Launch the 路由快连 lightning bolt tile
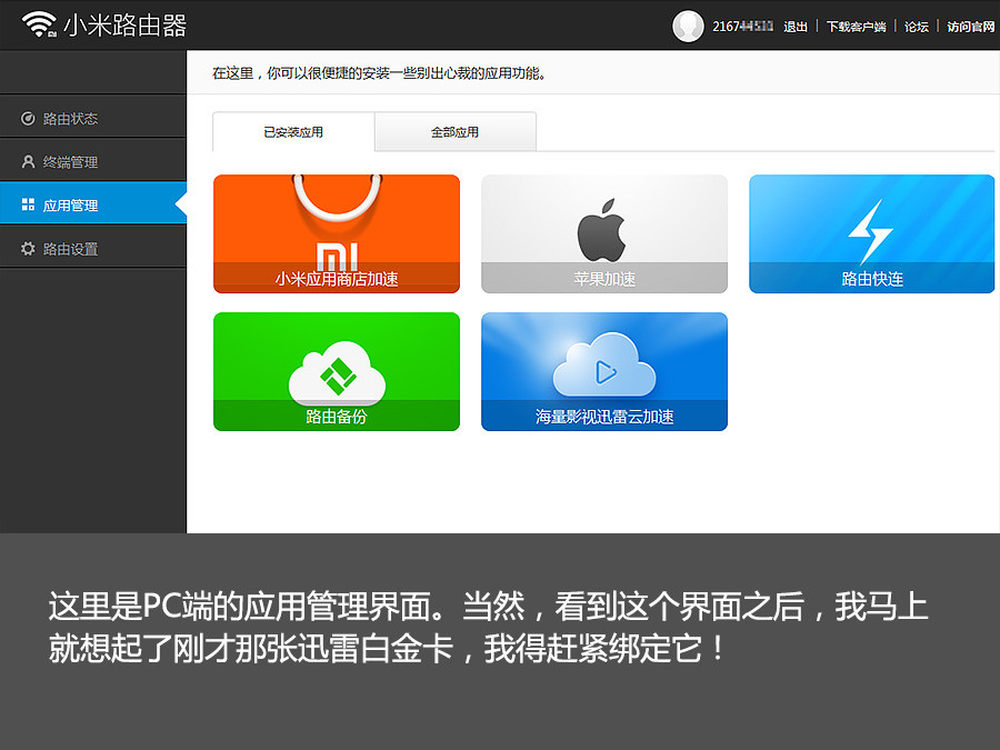 pos(872,234)
